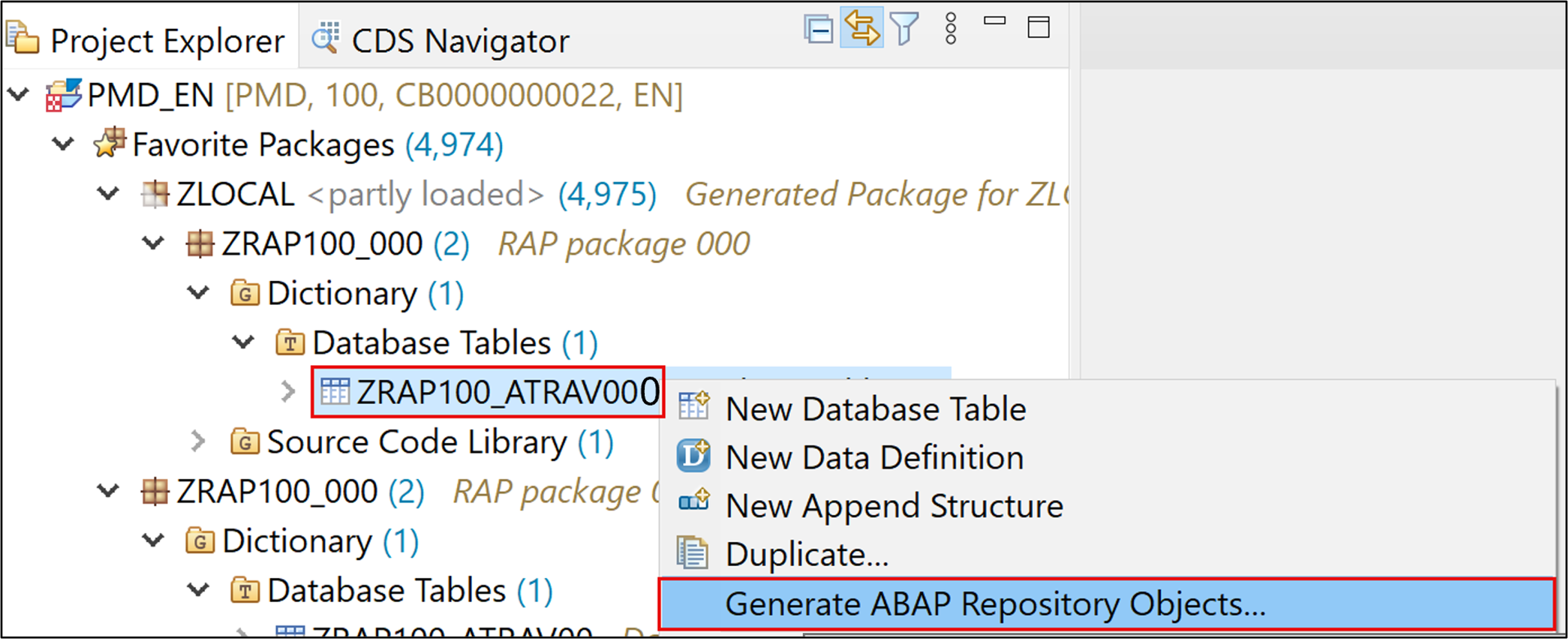Expand the Source Code Library folder
Screen dimensions: 1568x639
[x=198, y=441]
